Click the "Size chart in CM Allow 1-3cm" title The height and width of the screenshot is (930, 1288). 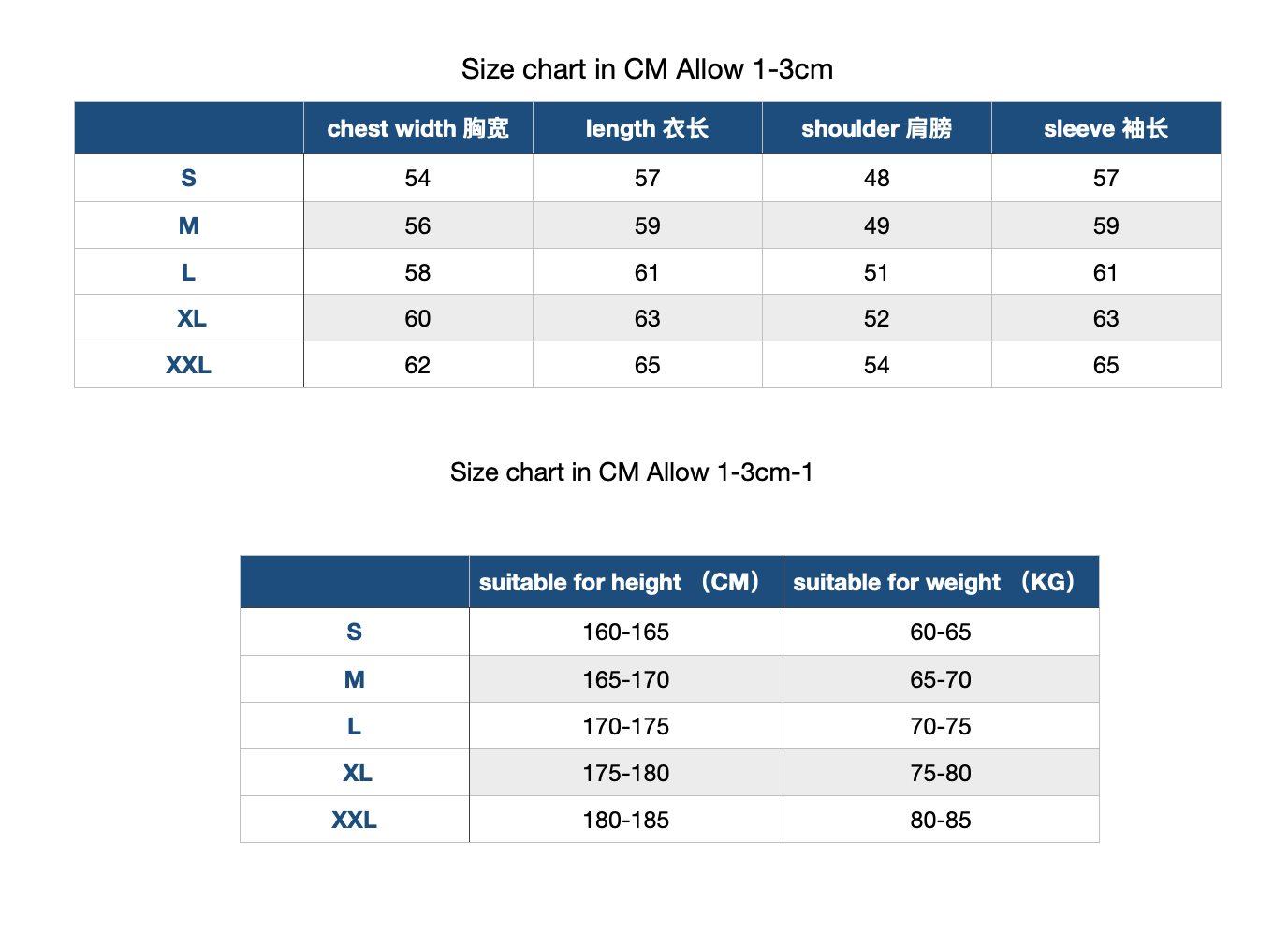647,69
